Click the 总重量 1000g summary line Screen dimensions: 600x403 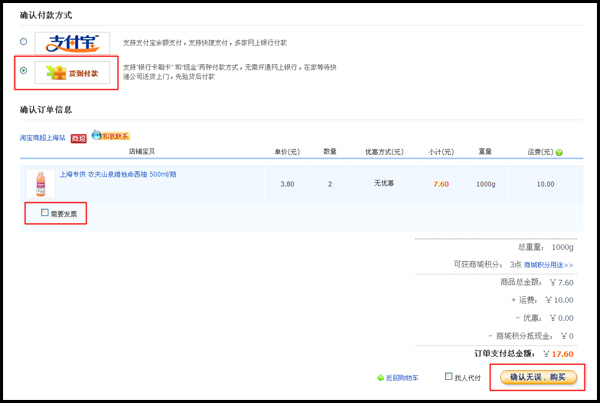[546, 247]
